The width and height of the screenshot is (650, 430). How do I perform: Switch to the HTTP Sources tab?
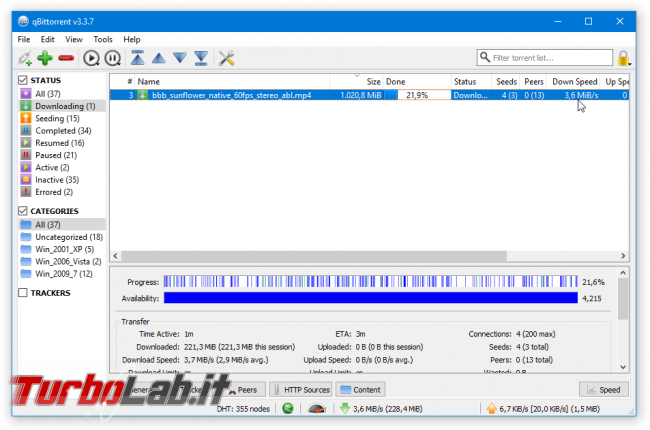coord(301,390)
